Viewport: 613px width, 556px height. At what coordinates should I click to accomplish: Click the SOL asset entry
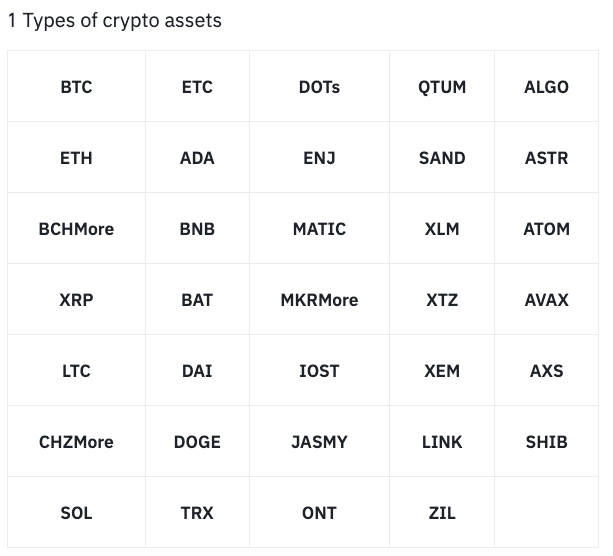(x=76, y=513)
